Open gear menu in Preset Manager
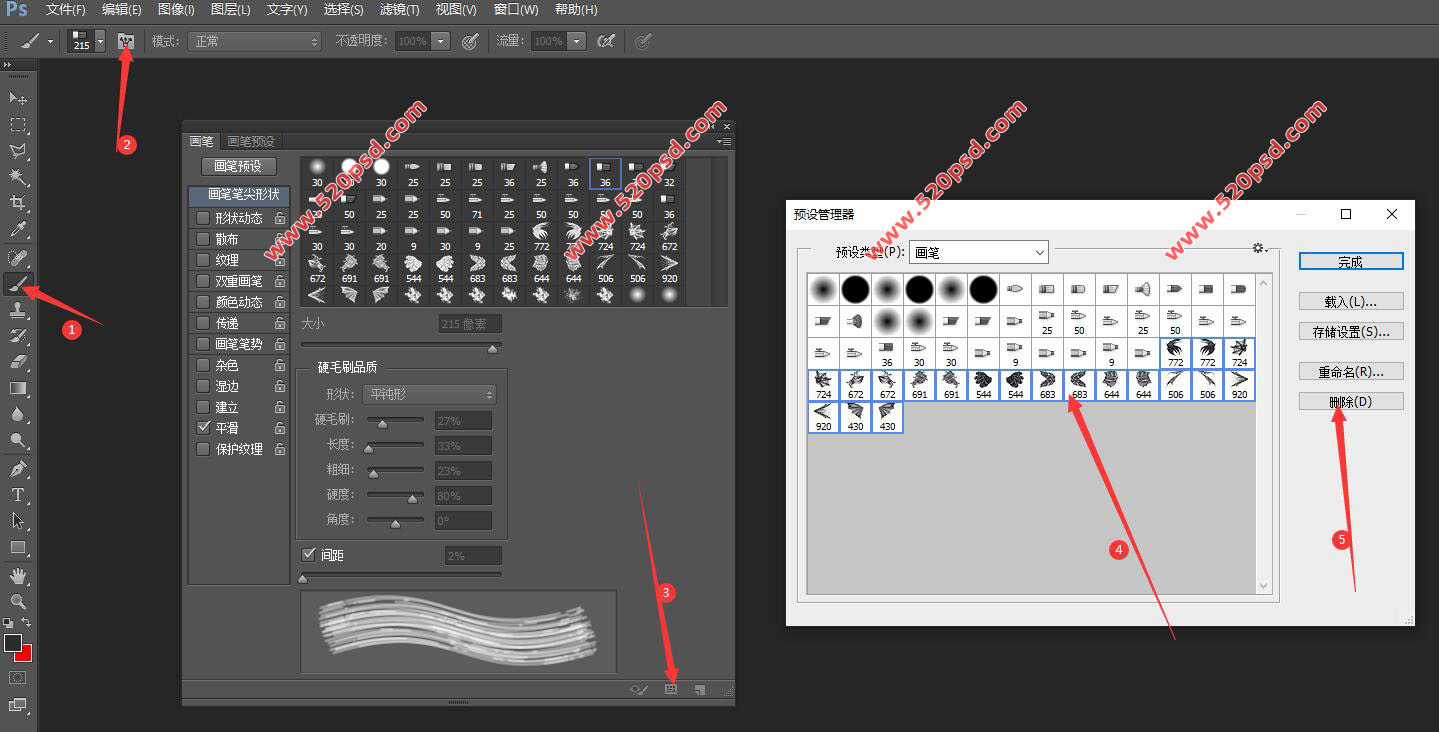The image size is (1439, 732). (1259, 248)
